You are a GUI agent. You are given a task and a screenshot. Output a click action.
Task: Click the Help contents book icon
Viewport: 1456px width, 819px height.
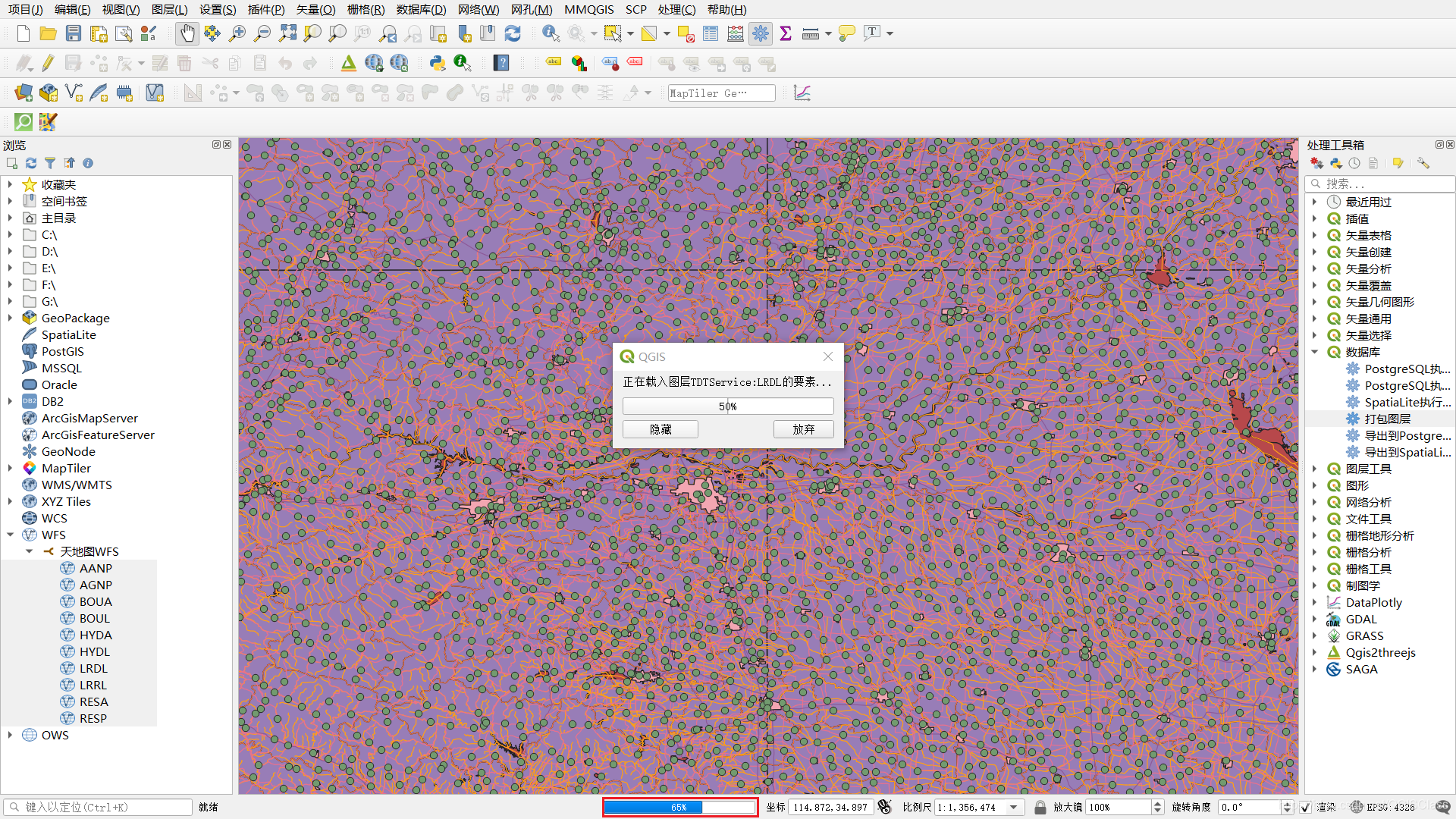point(501,63)
